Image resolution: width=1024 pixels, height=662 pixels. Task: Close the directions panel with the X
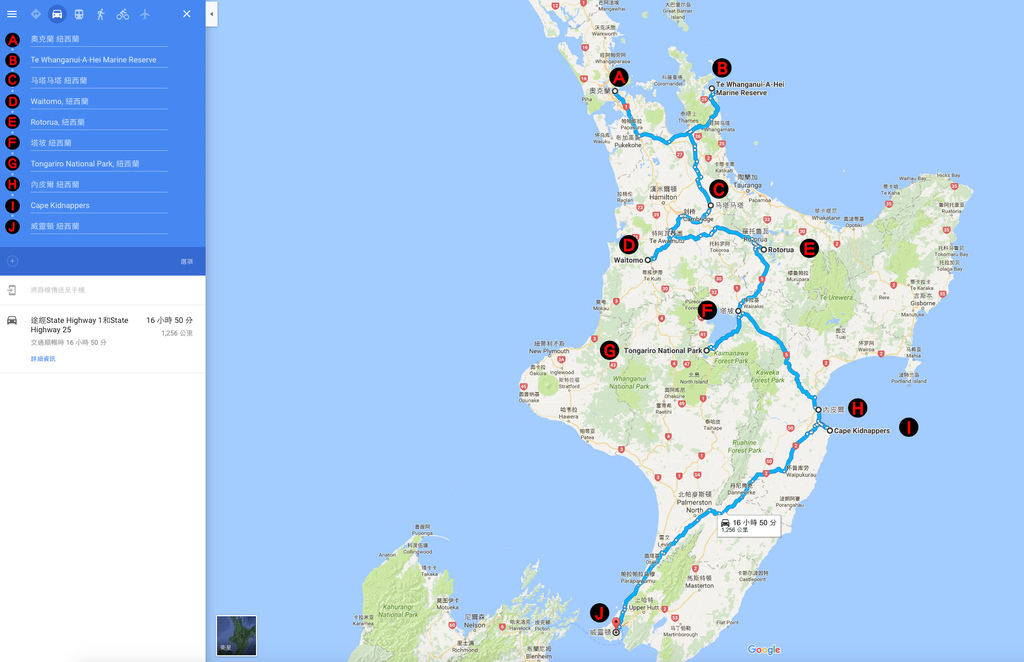tap(187, 14)
